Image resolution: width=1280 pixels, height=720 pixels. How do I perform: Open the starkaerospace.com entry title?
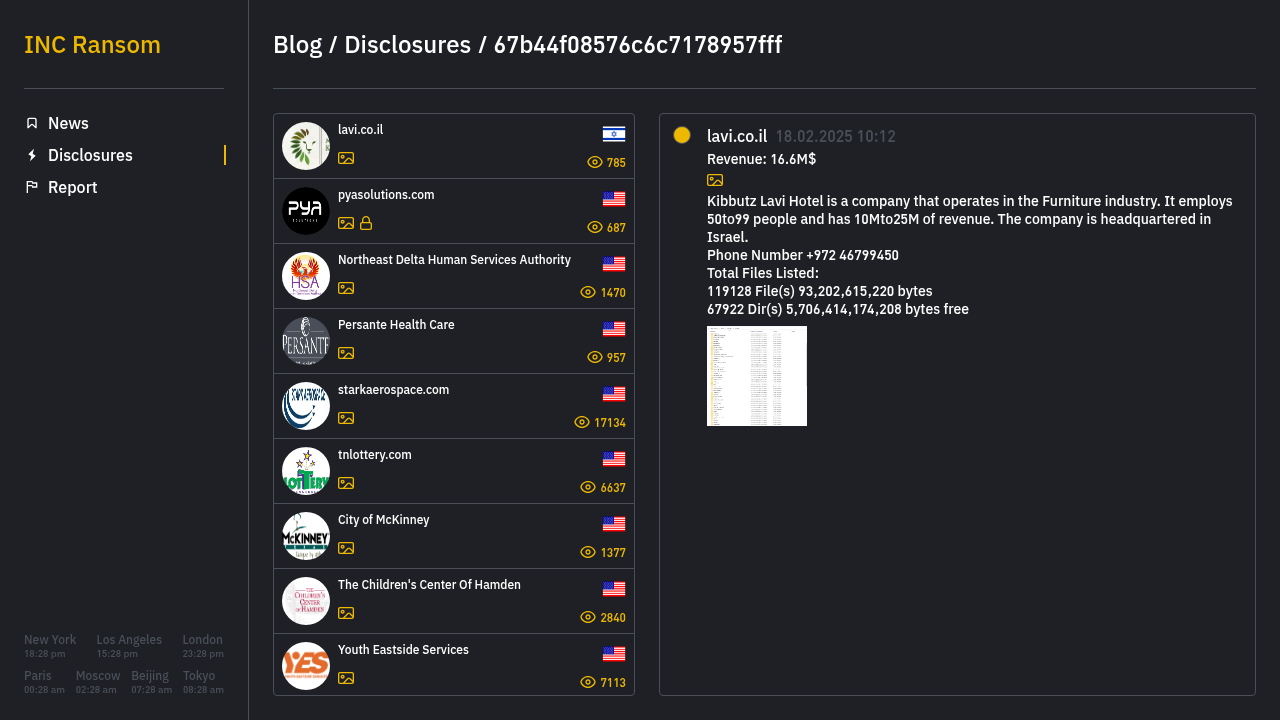(x=393, y=390)
